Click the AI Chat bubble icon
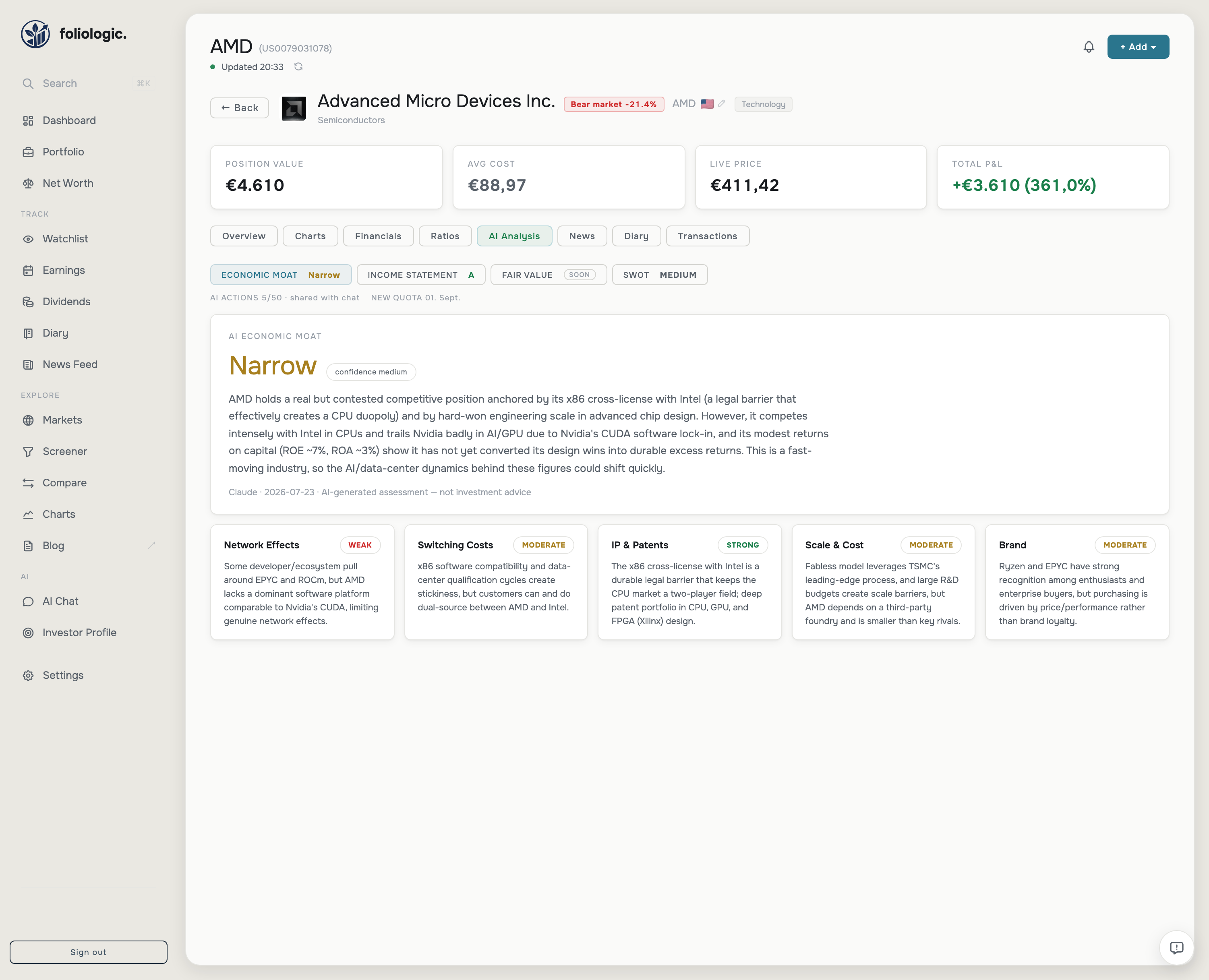Screen dimensions: 1209x980 (28, 601)
